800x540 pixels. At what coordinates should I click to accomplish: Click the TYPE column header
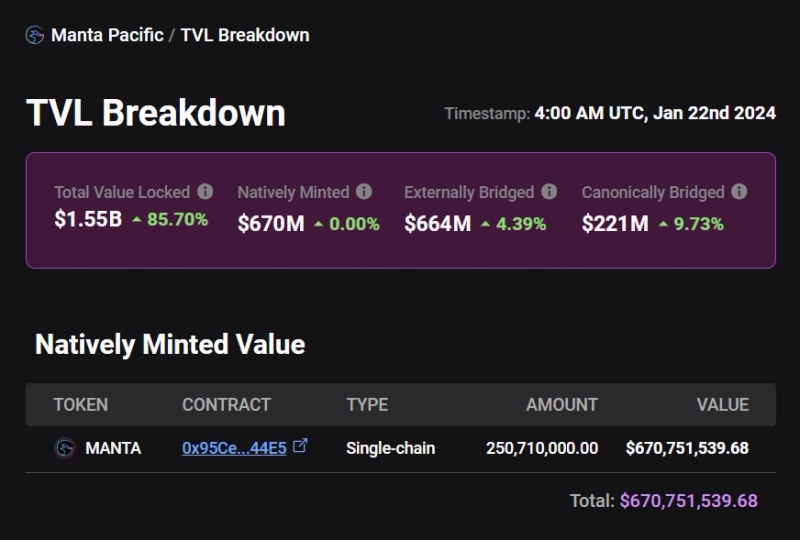click(367, 405)
